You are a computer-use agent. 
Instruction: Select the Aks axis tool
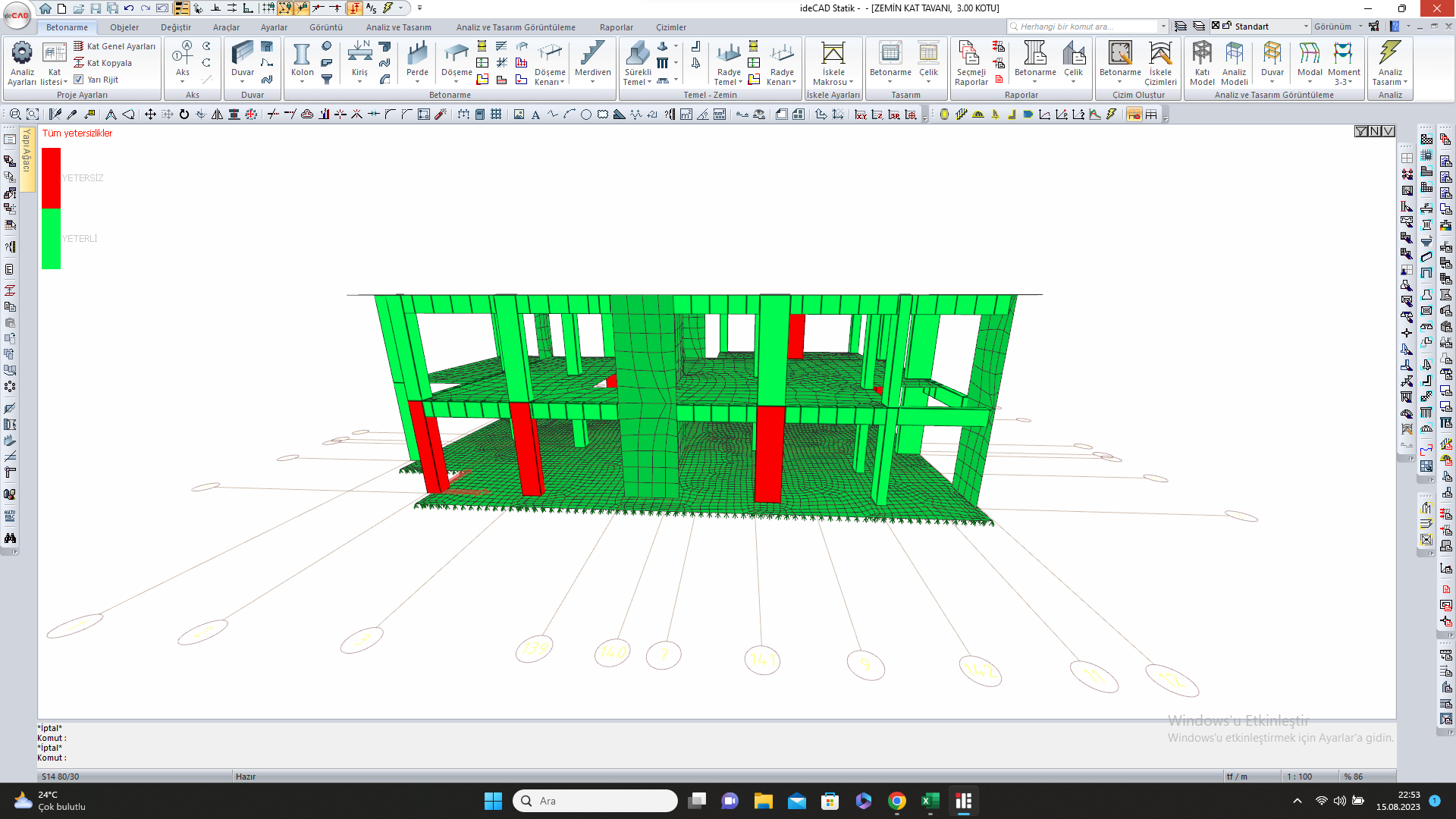pyautogui.click(x=183, y=61)
